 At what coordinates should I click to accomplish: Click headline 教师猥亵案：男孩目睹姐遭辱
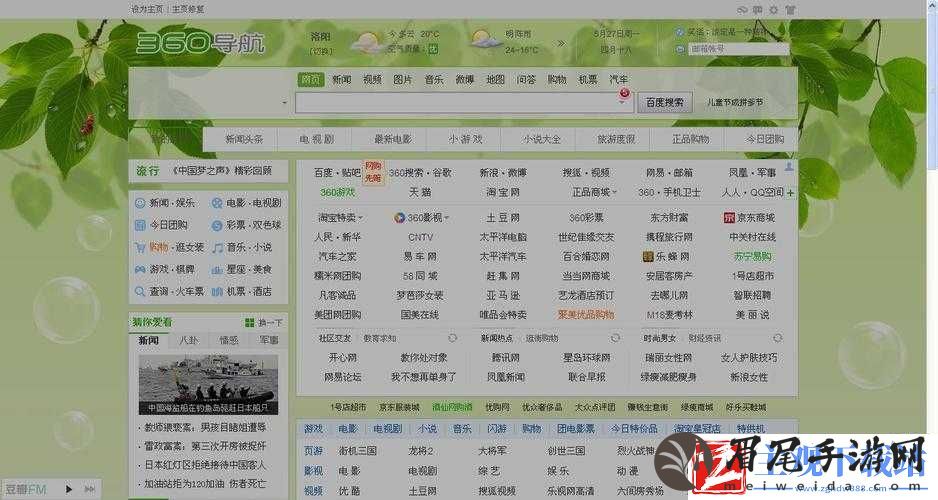point(205,428)
